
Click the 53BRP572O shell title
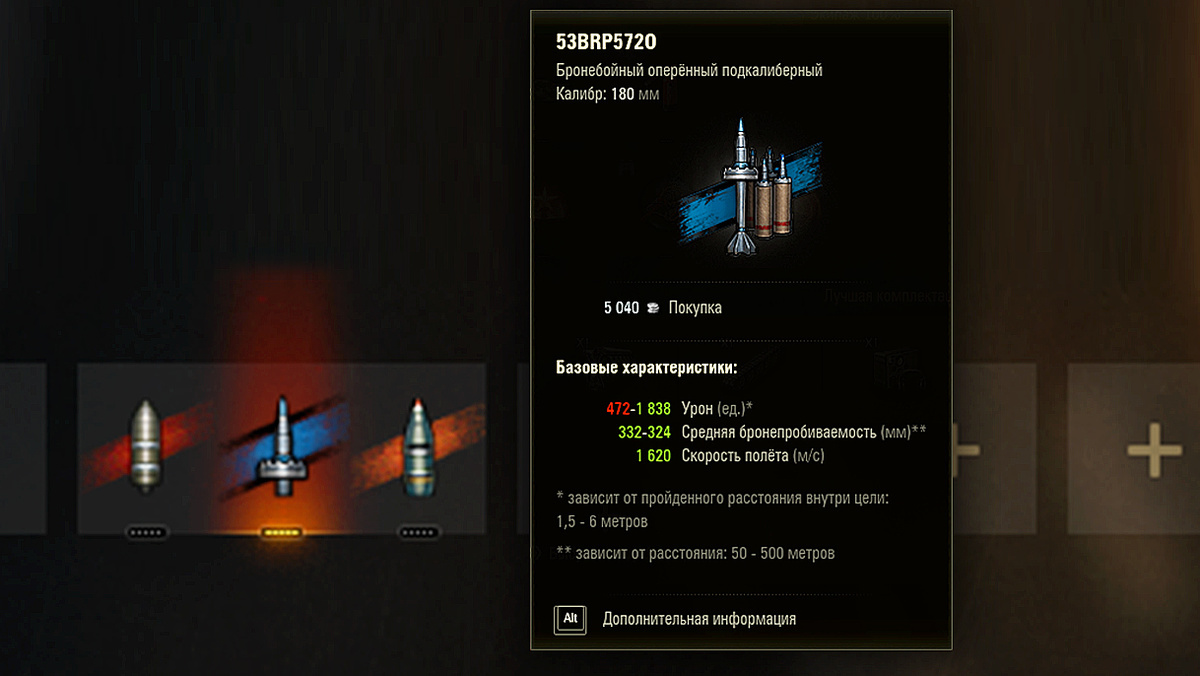coord(606,43)
